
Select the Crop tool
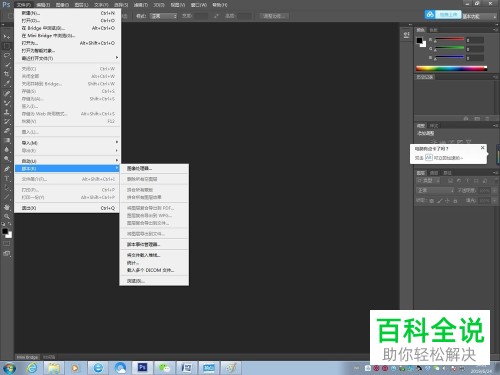[7, 74]
